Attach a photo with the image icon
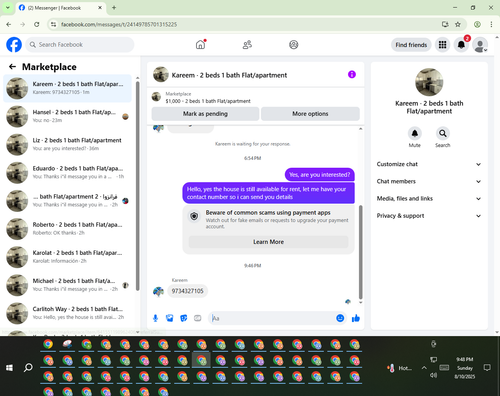The width and height of the screenshot is (500, 396). pos(169,318)
